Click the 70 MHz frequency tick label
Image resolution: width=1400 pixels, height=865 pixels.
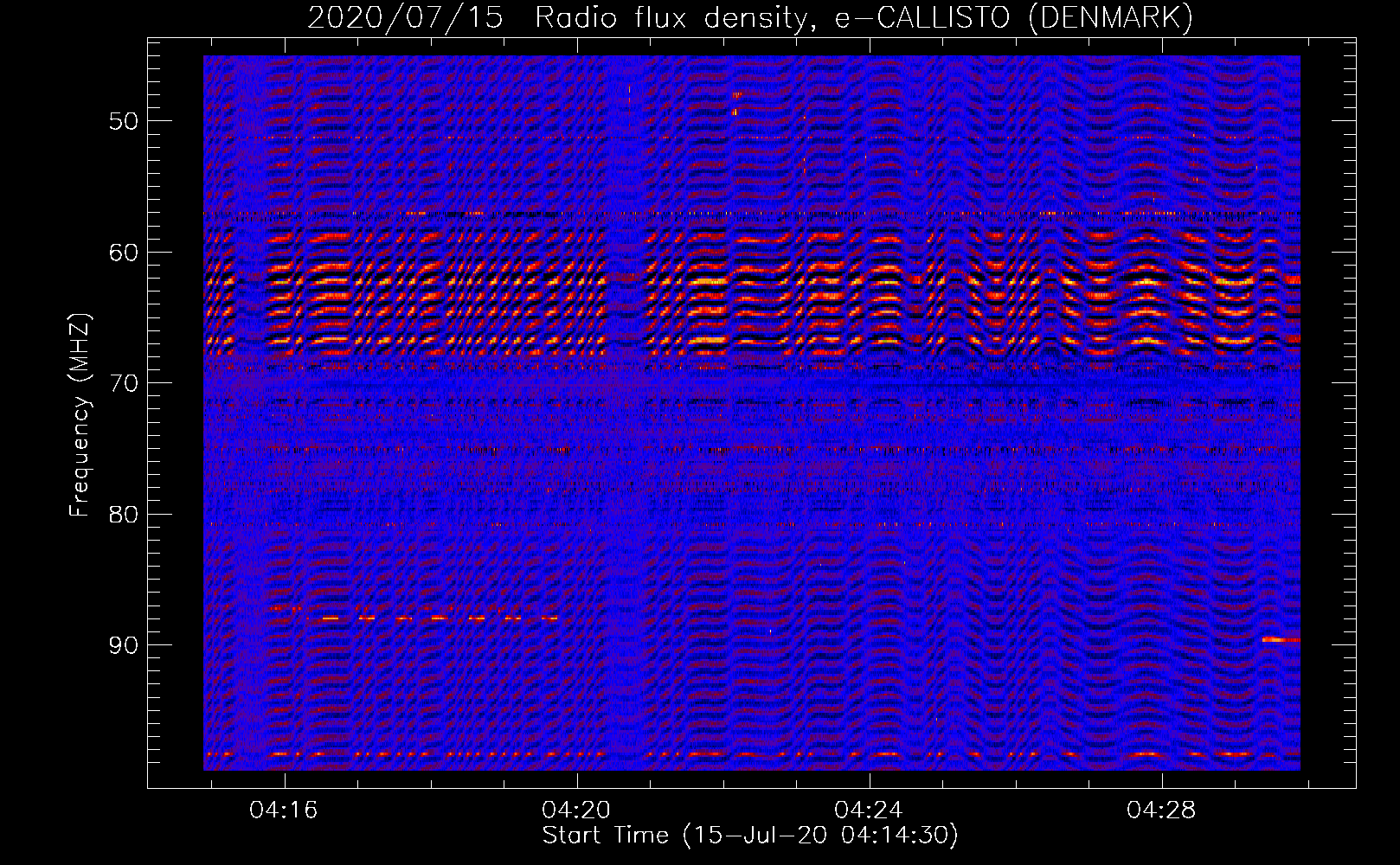tap(124, 383)
